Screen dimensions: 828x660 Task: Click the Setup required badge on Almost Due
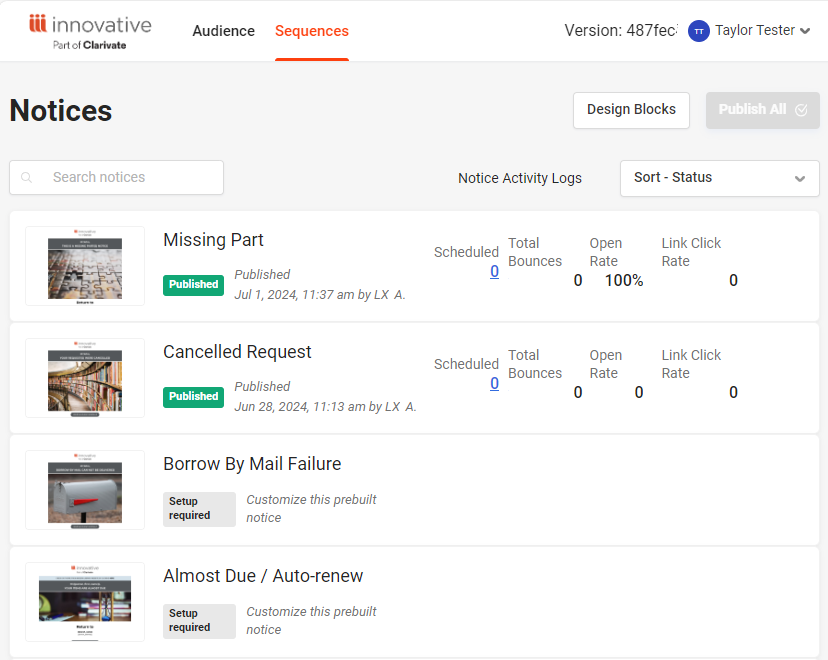199,621
